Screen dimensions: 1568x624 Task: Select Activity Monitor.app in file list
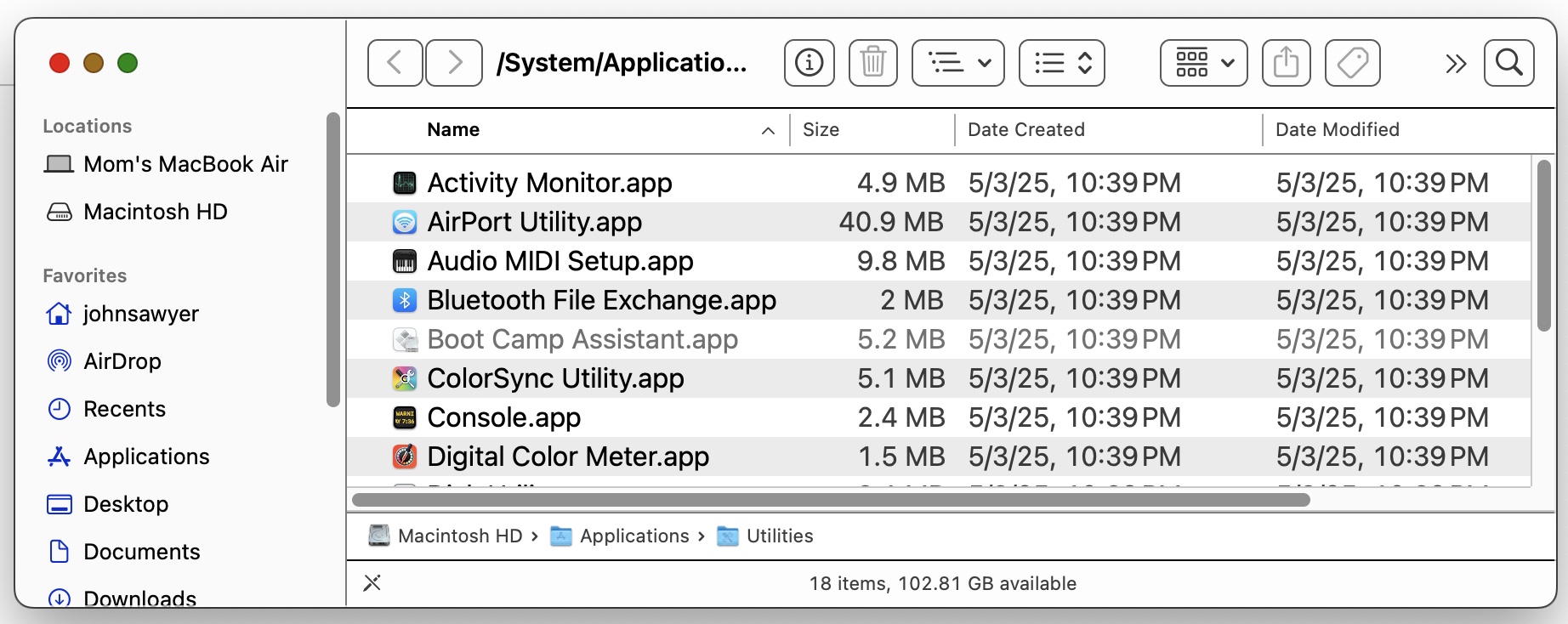click(549, 183)
